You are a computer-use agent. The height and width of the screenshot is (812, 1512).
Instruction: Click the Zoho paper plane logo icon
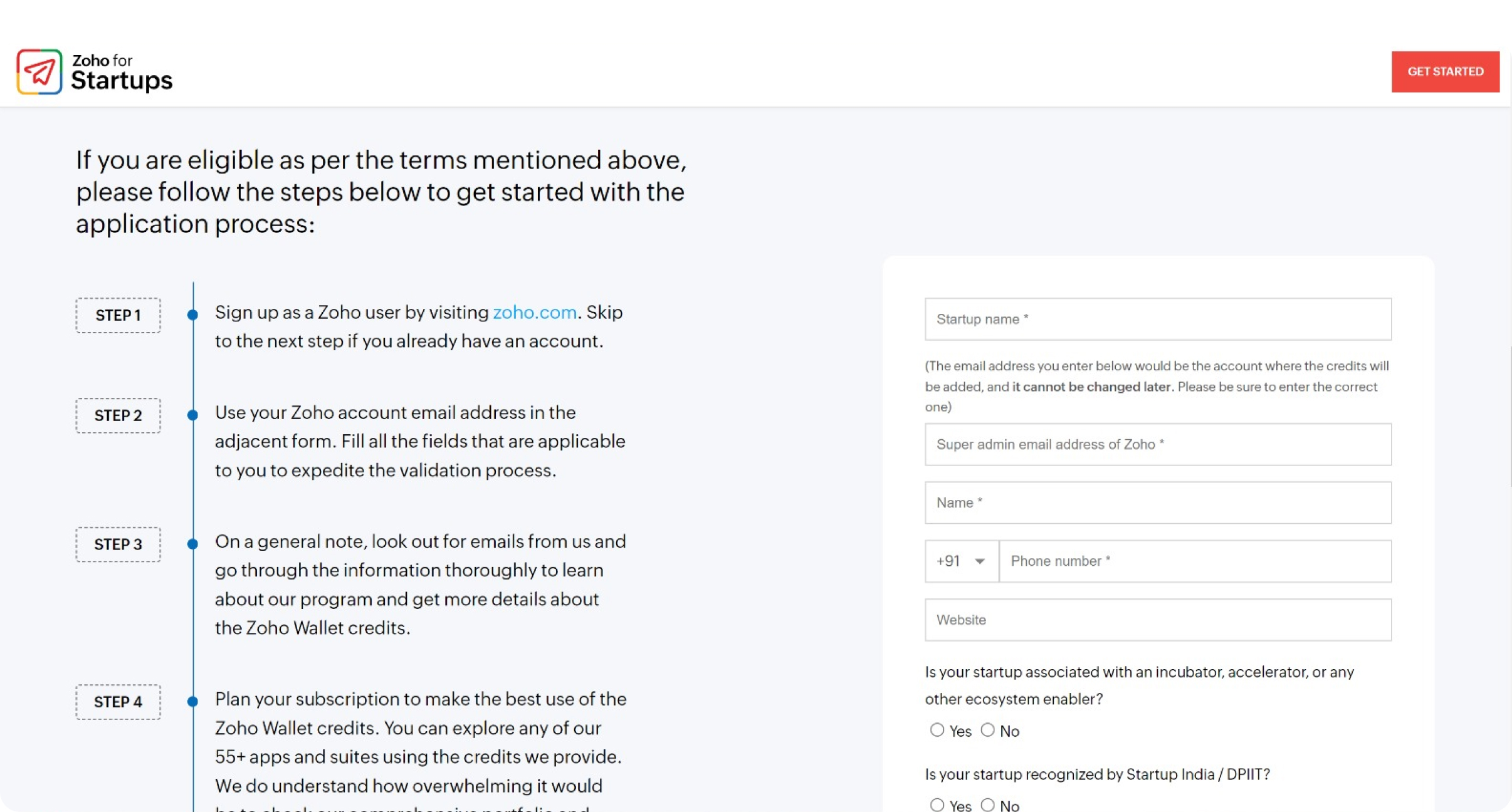coord(39,72)
